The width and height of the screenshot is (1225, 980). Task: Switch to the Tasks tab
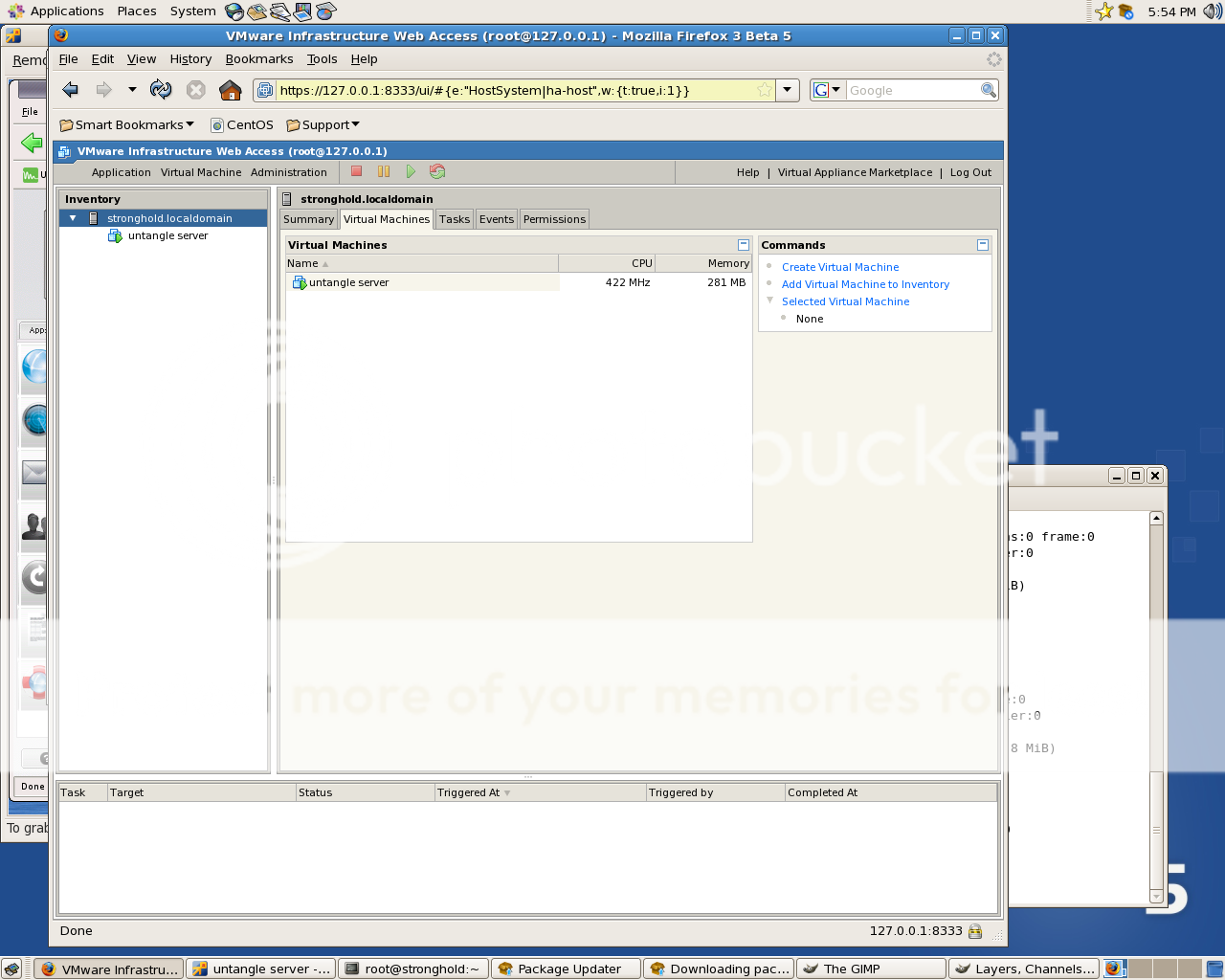click(x=455, y=219)
